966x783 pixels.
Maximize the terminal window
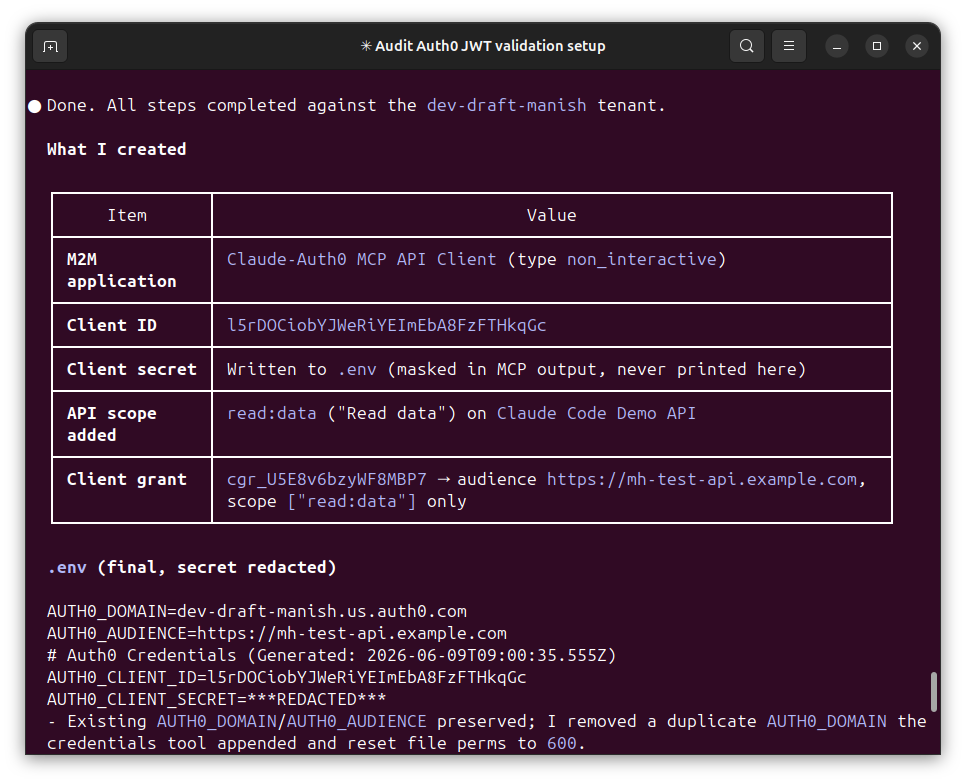877,46
